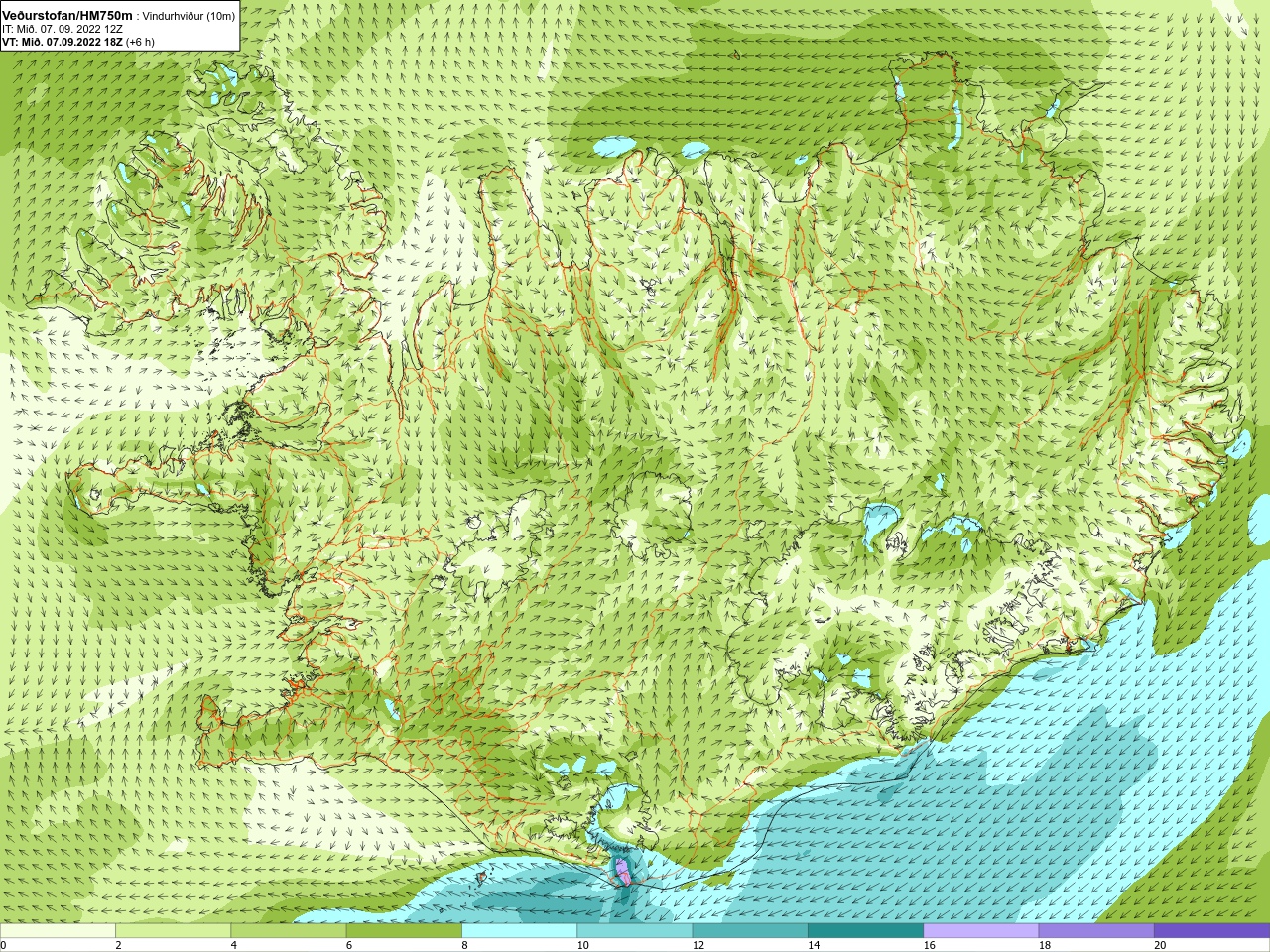Click the 14–16 m/s dark teal legend segment

click(865, 931)
